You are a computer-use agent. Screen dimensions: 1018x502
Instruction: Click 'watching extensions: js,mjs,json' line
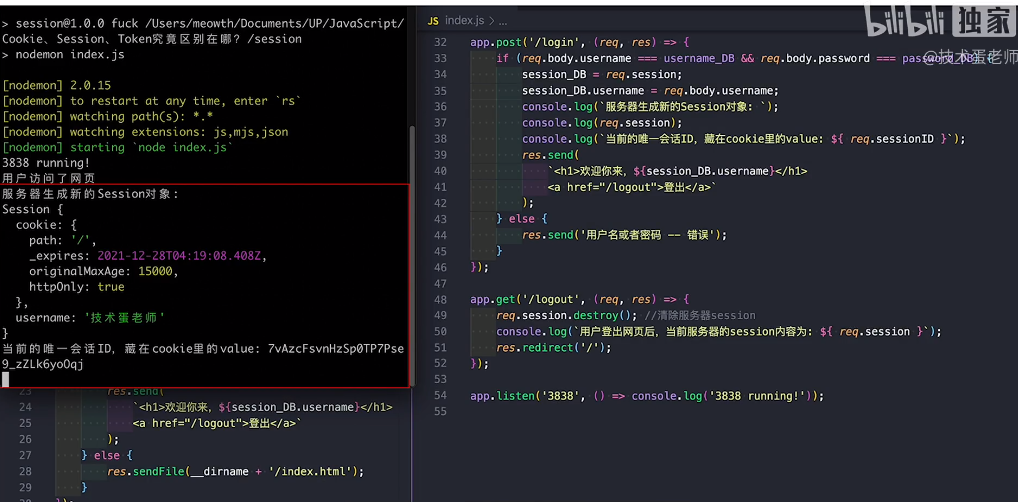(x=145, y=132)
